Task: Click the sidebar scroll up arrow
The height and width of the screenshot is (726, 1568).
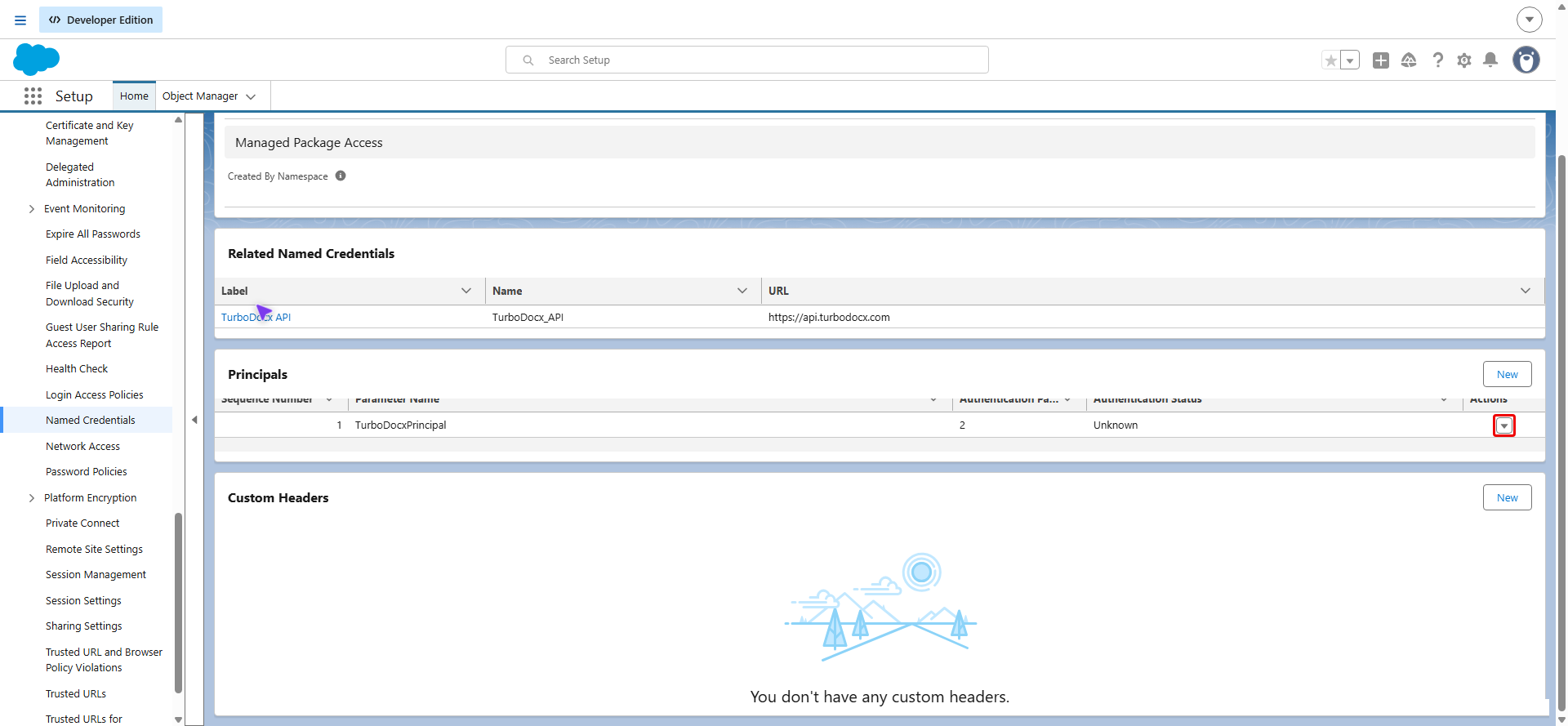Action: coord(178,120)
